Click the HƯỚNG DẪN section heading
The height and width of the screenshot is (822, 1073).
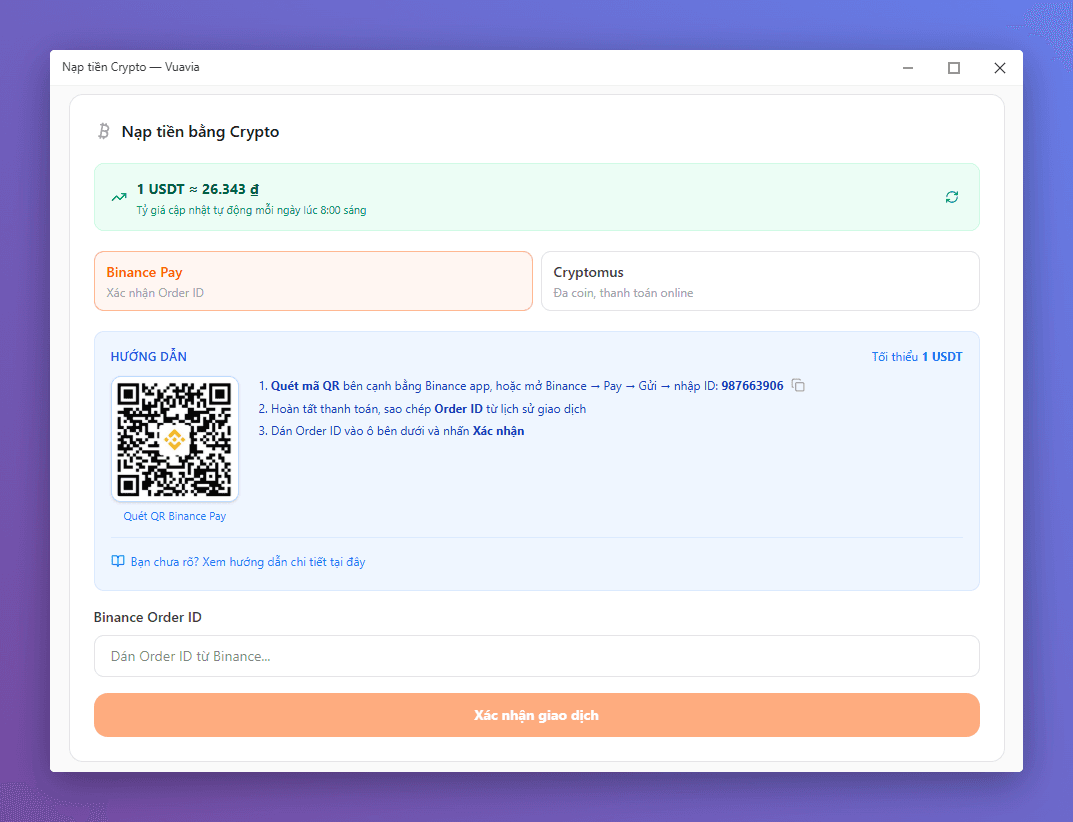(148, 357)
